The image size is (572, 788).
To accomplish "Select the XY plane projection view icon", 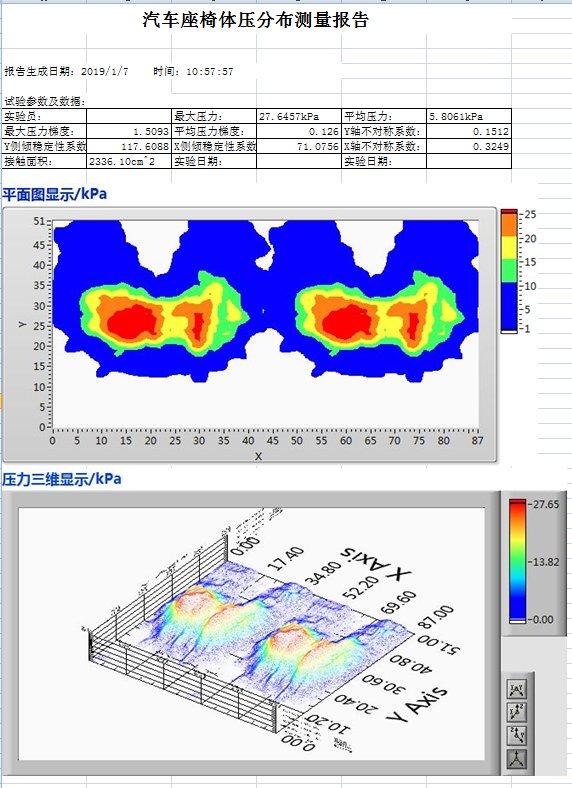I will click(x=517, y=689).
